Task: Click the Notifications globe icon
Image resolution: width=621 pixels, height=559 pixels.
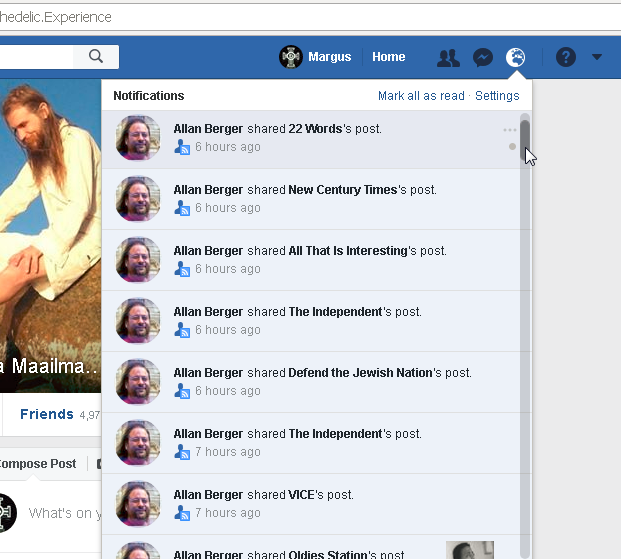Action: point(515,57)
